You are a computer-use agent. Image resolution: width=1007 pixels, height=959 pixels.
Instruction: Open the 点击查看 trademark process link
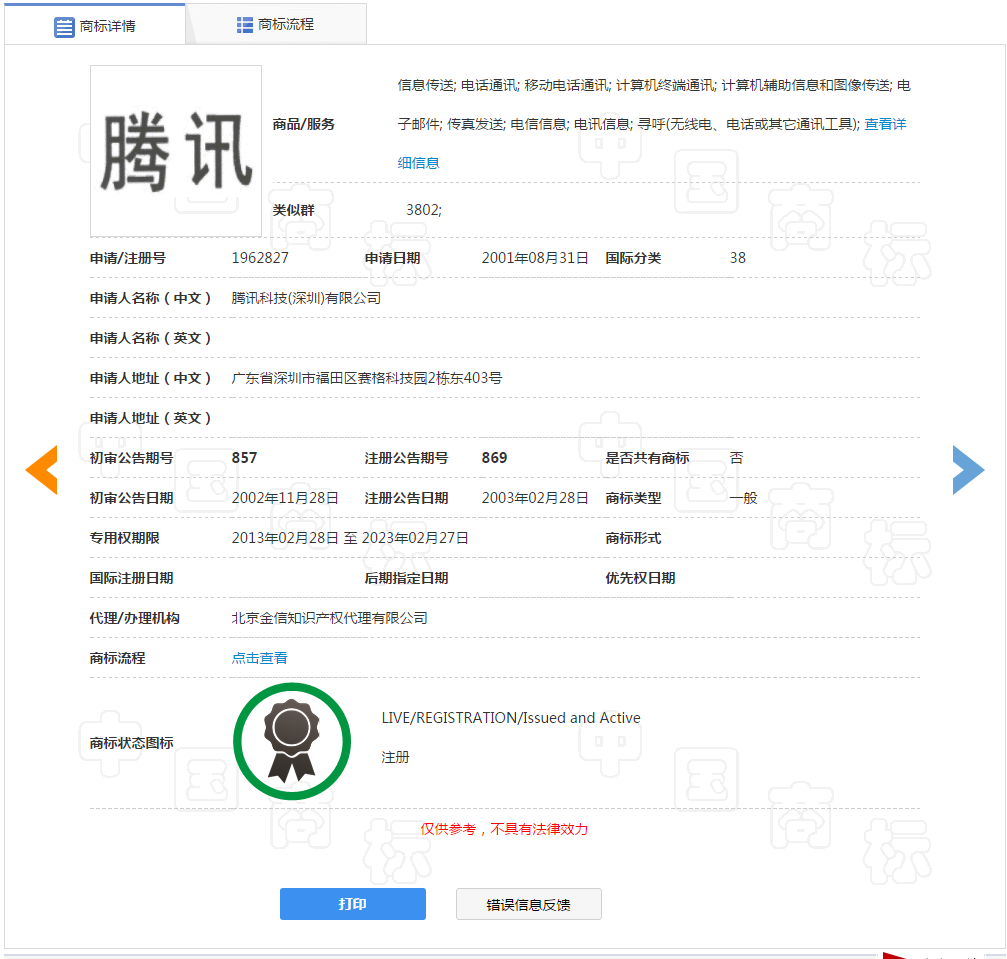[259, 658]
